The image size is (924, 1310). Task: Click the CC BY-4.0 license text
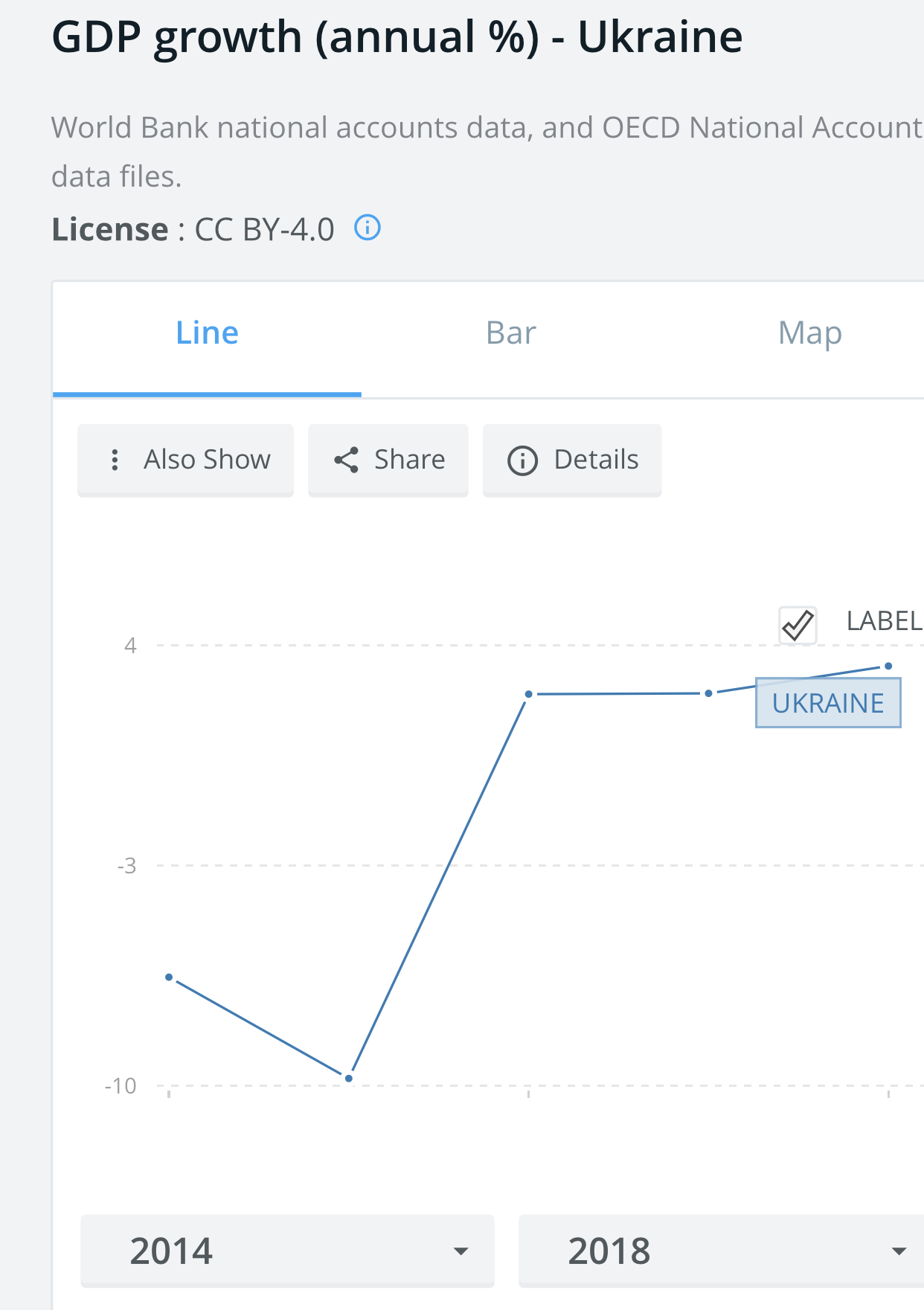coord(264,230)
